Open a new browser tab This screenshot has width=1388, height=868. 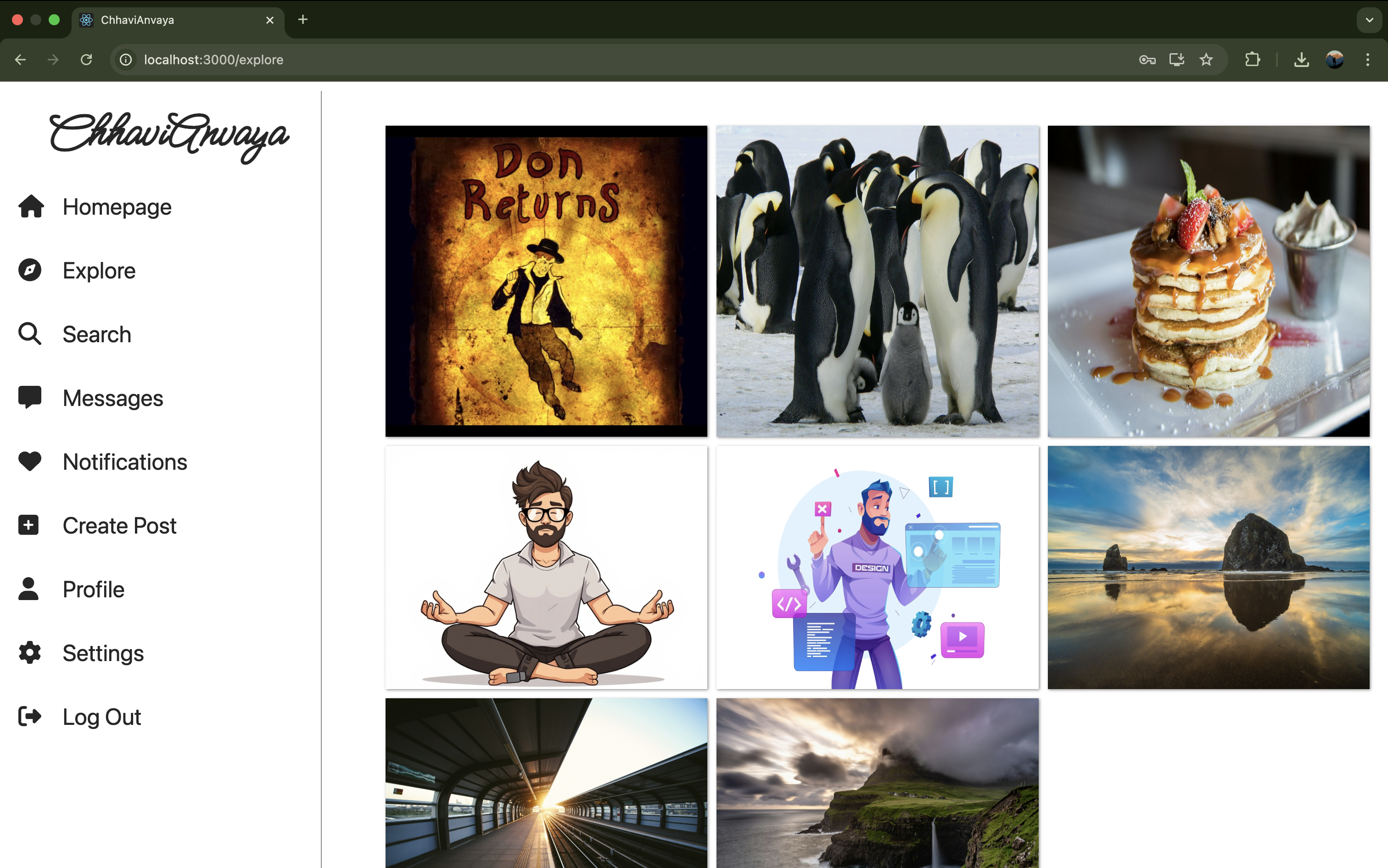303,20
